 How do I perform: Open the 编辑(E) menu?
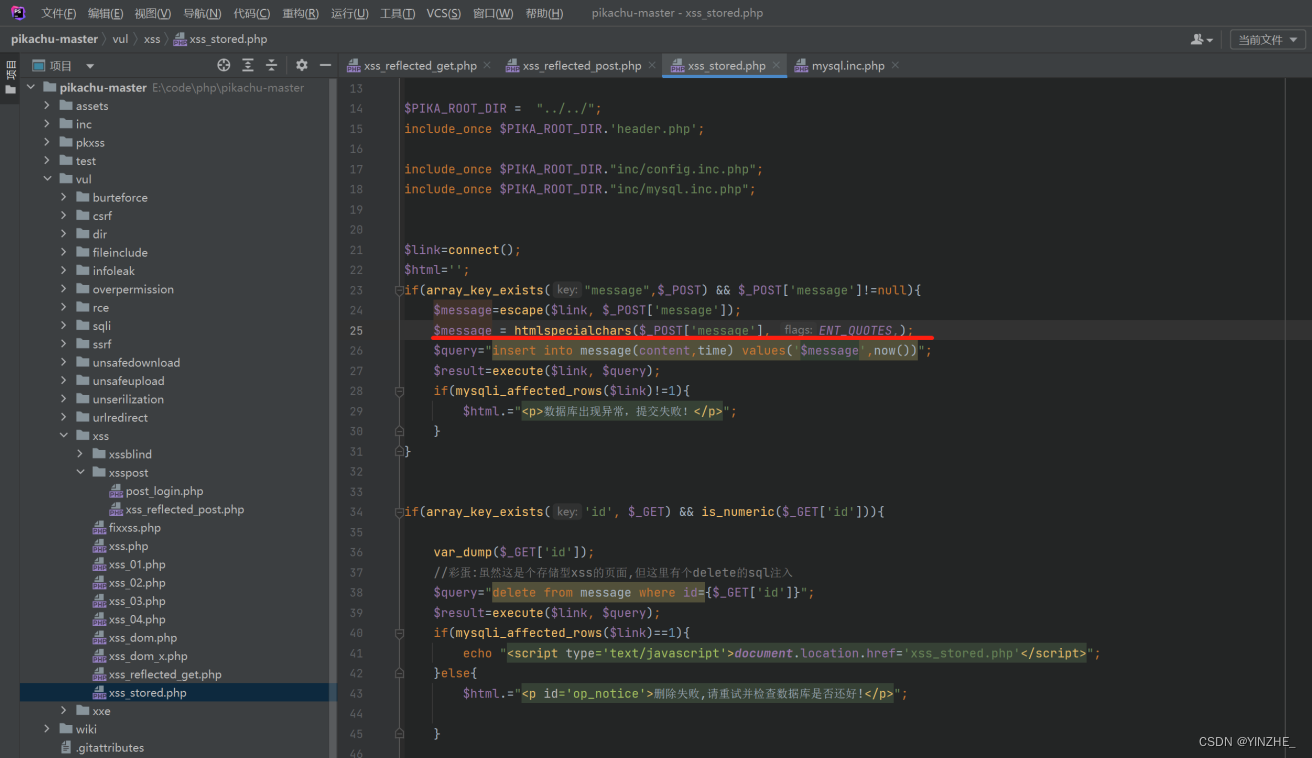tap(105, 13)
